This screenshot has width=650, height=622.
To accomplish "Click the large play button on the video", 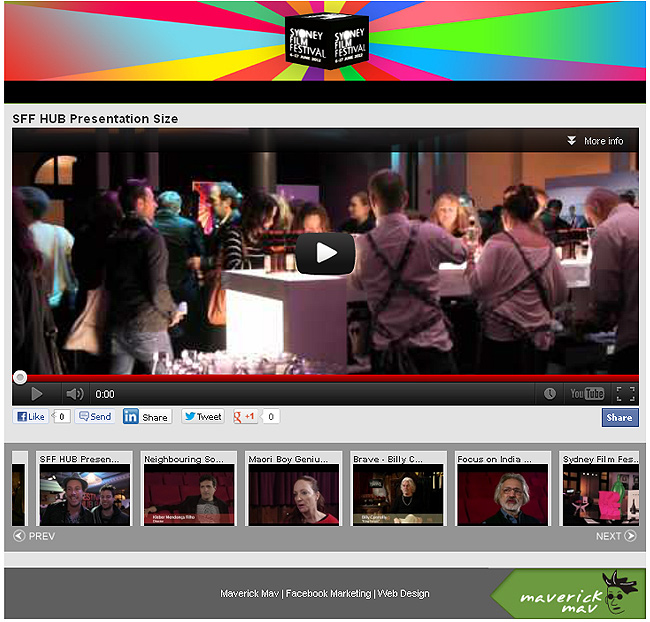I will (x=325, y=253).
